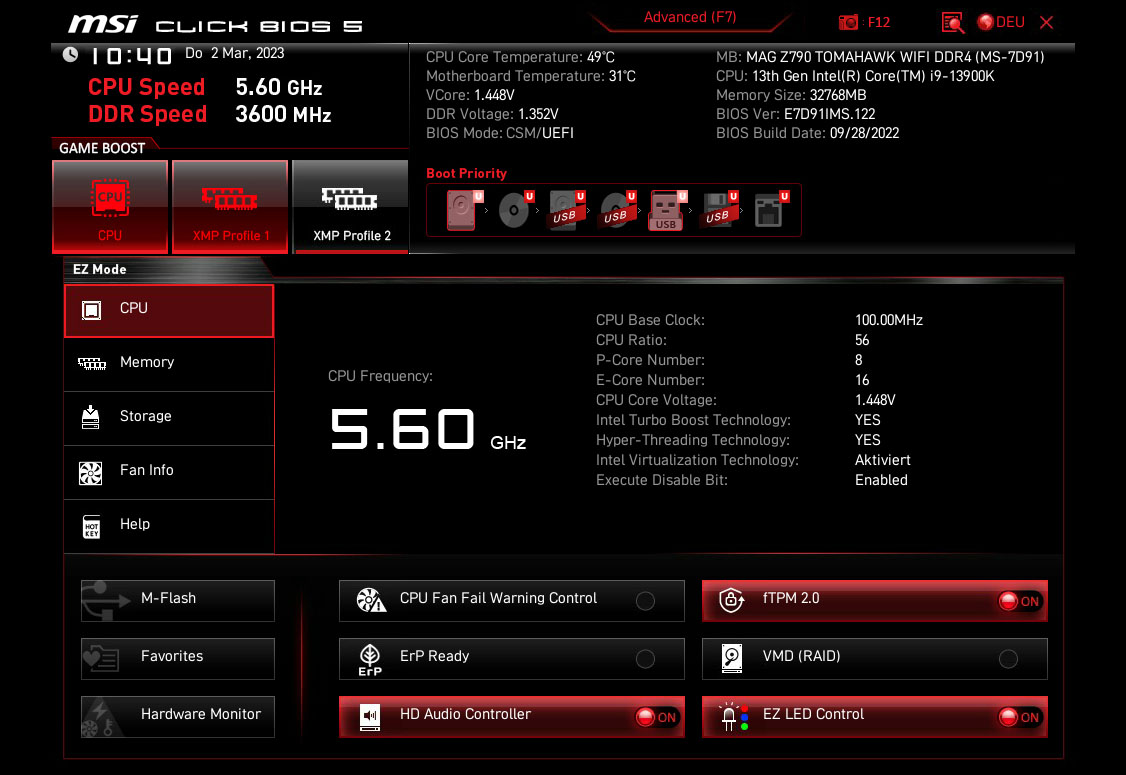
Task: Open Hardware Monitor
Action: [x=177, y=716]
